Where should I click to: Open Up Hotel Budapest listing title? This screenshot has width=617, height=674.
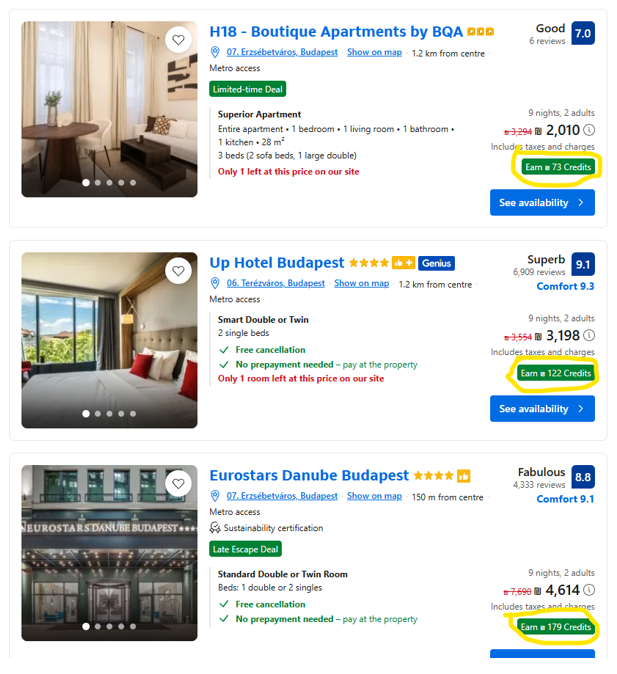pos(276,263)
